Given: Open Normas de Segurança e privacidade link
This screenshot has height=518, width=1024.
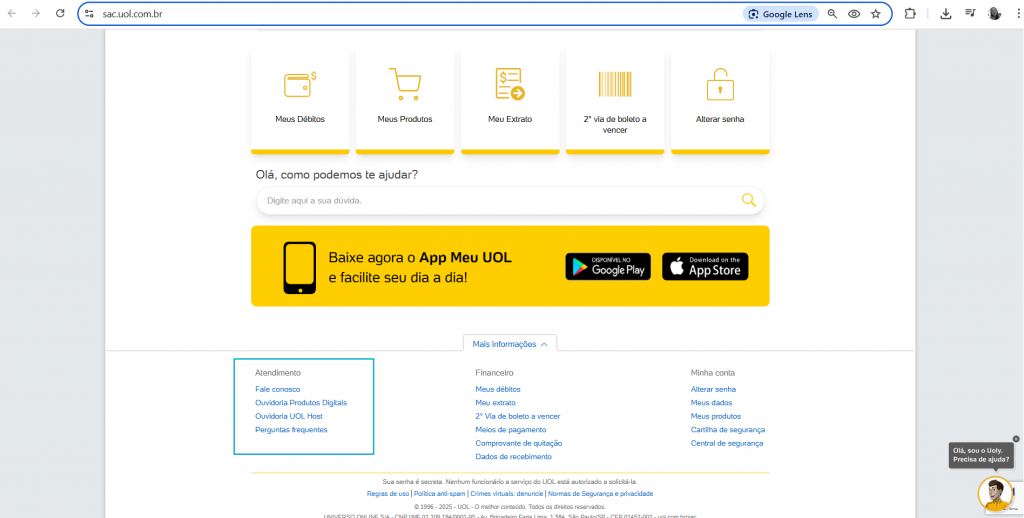Looking at the screenshot, I should pos(600,494).
